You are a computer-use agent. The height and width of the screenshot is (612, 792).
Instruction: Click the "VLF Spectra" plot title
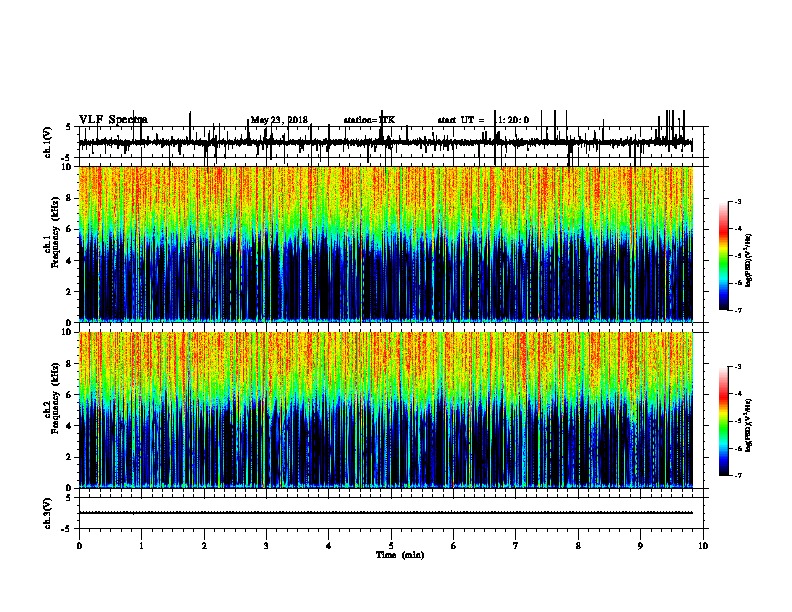(x=113, y=119)
